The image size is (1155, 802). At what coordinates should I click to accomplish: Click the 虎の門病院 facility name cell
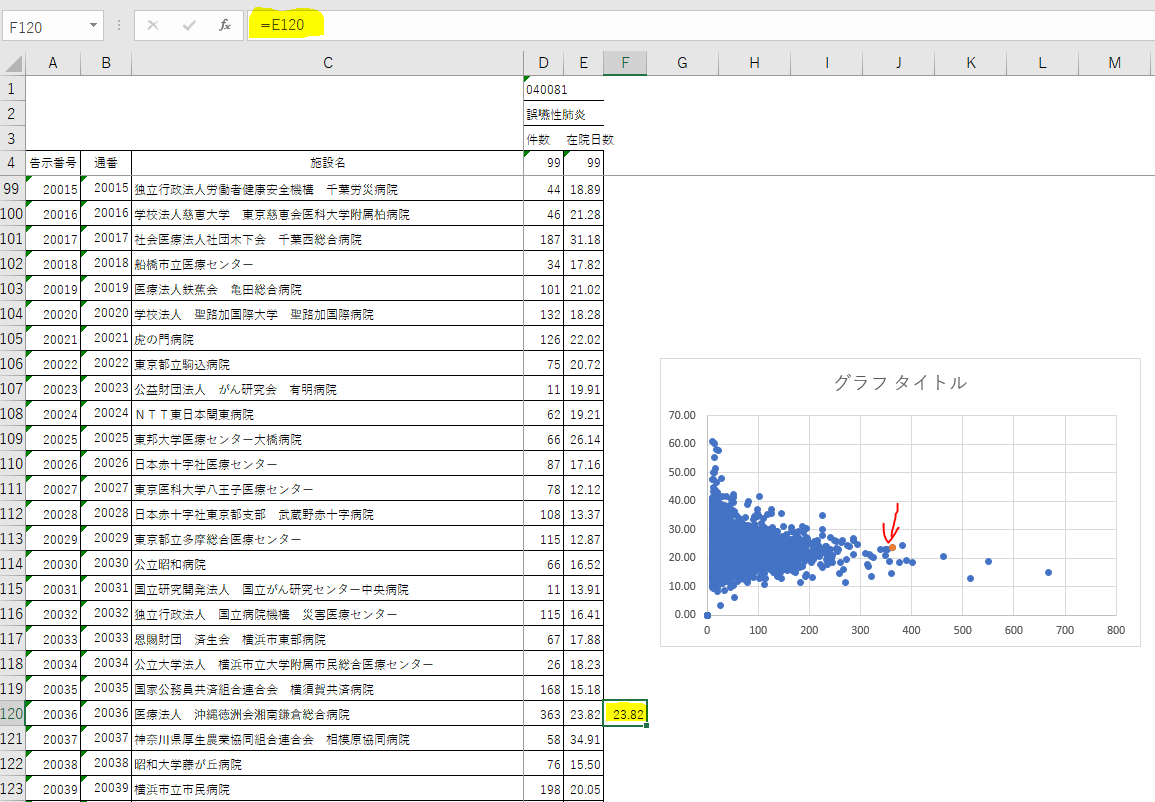[x=328, y=339]
